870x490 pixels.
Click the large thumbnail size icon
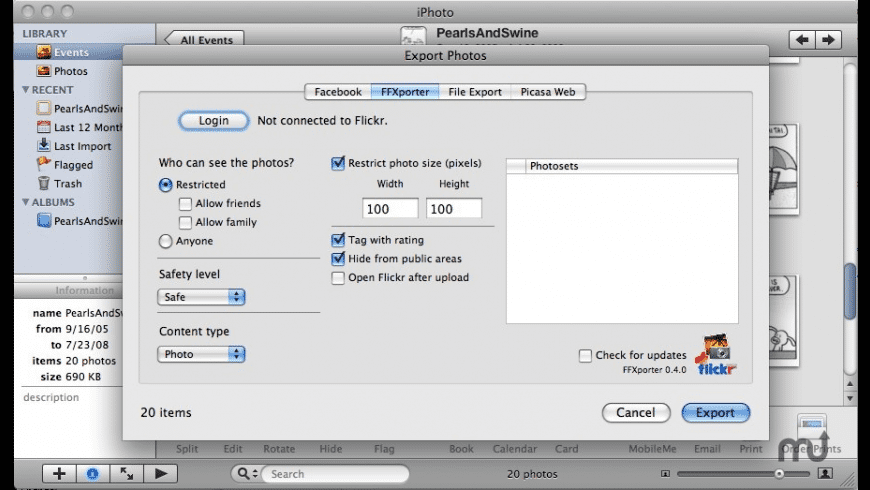[x=825, y=473]
